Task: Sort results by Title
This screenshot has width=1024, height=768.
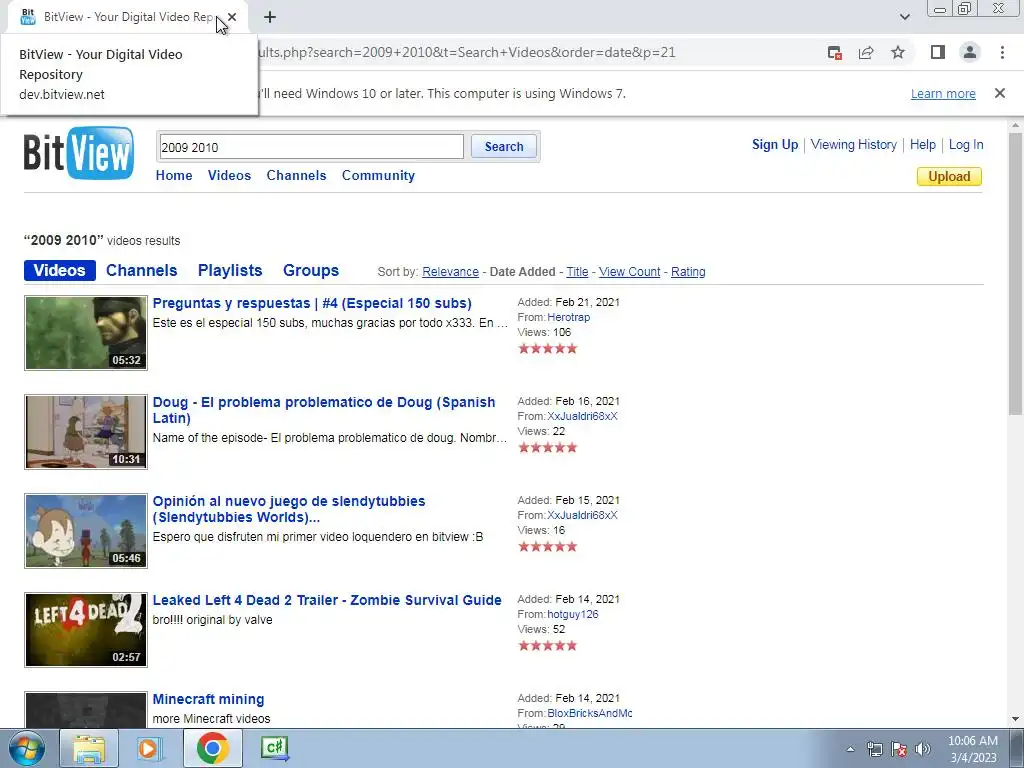Action: [577, 272]
